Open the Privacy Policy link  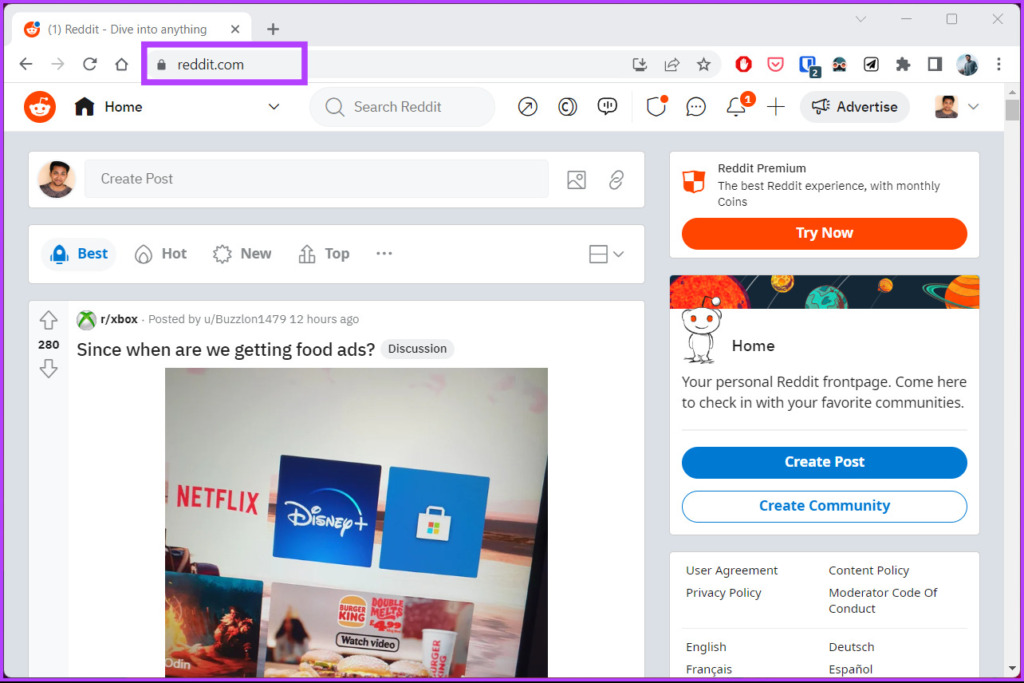[x=724, y=593]
